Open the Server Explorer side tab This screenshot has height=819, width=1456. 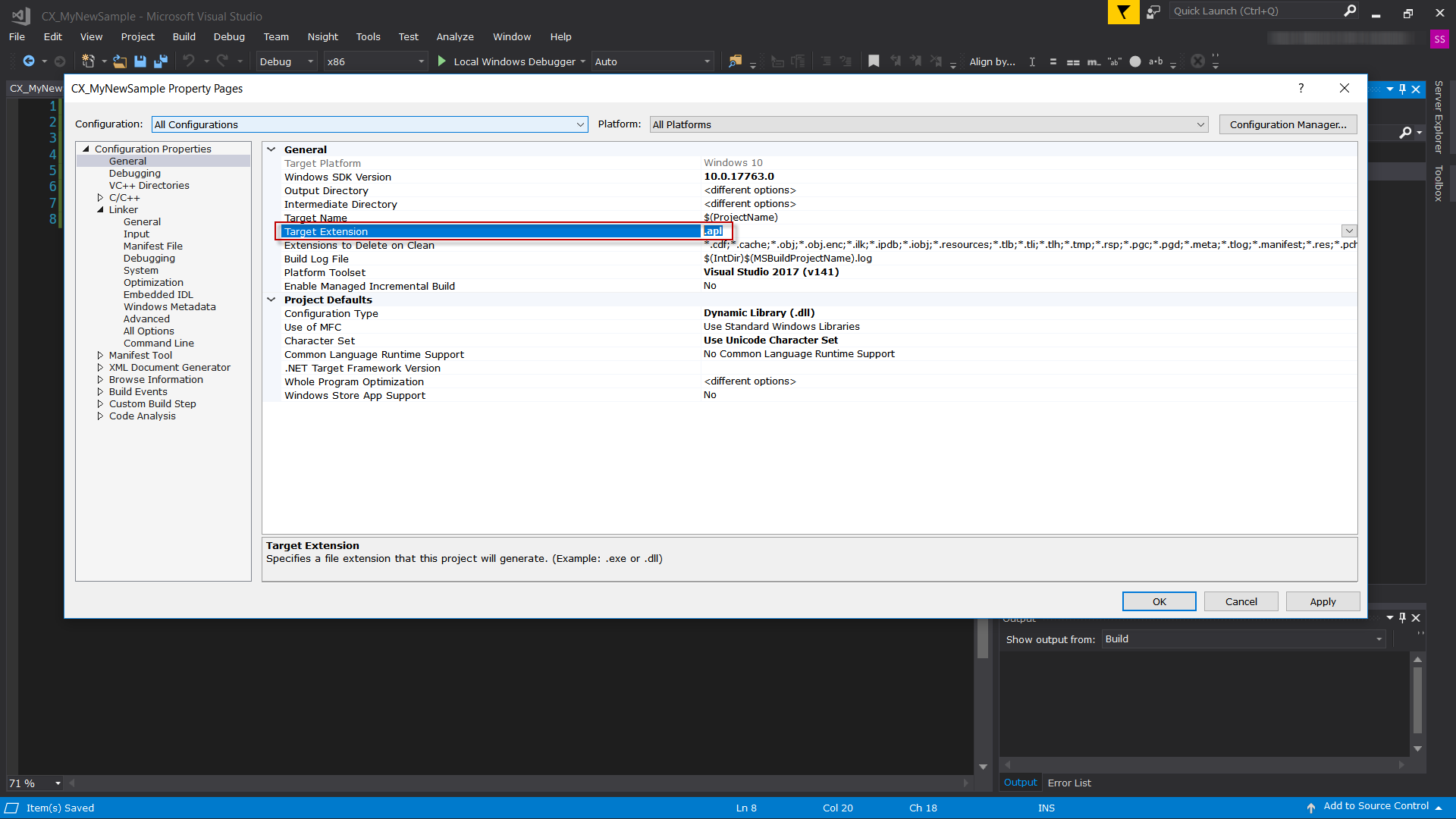click(1439, 117)
